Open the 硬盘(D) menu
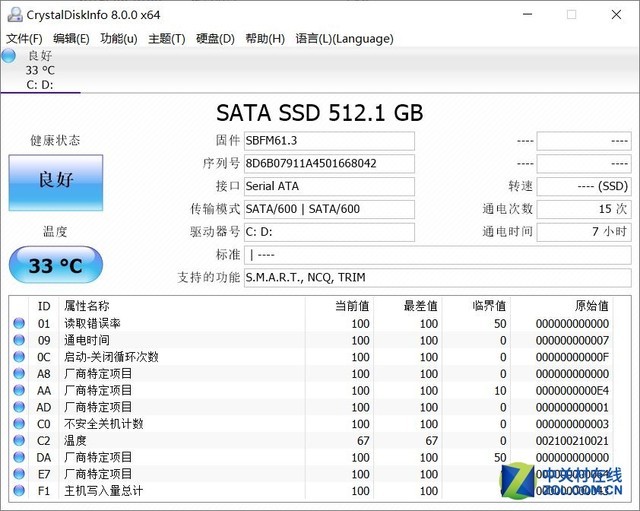Image resolution: width=640 pixels, height=511 pixels. pos(215,39)
